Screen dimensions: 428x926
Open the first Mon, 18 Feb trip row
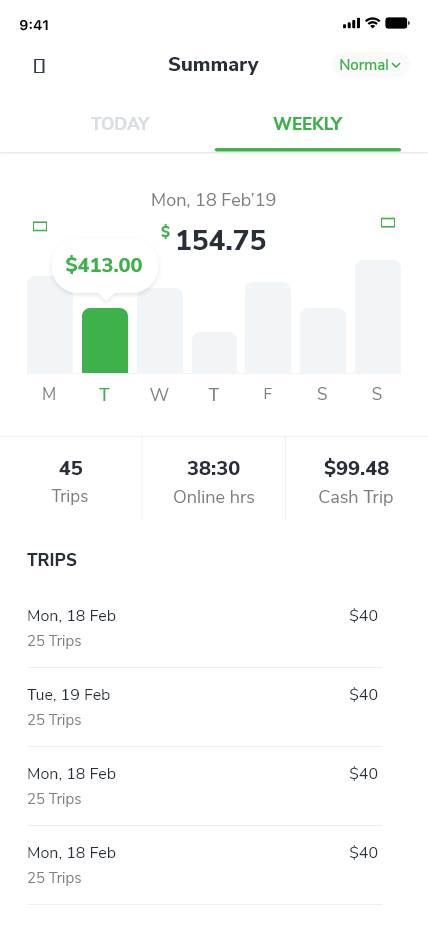[x=204, y=628]
